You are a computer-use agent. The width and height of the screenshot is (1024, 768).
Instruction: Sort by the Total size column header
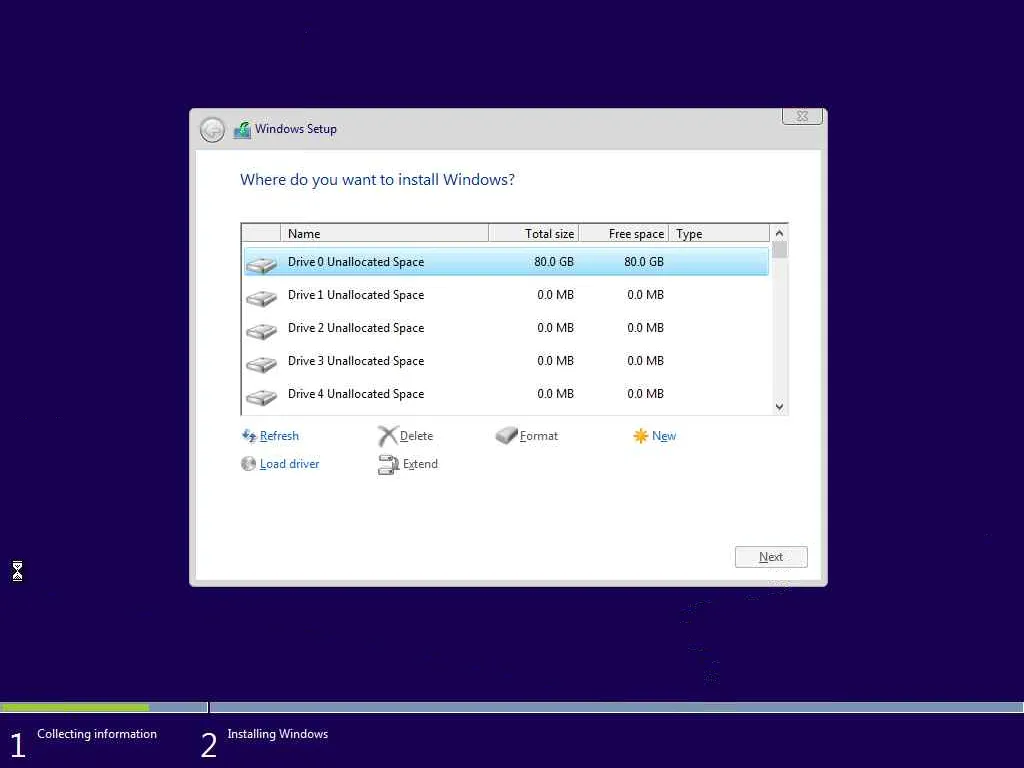(534, 233)
